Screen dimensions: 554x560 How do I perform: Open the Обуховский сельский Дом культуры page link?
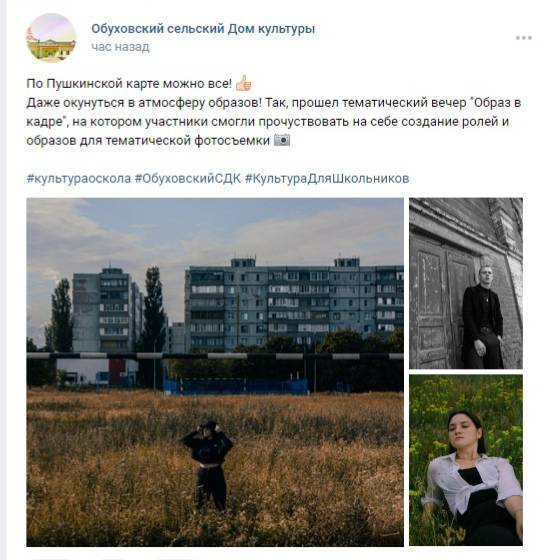(x=203, y=29)
